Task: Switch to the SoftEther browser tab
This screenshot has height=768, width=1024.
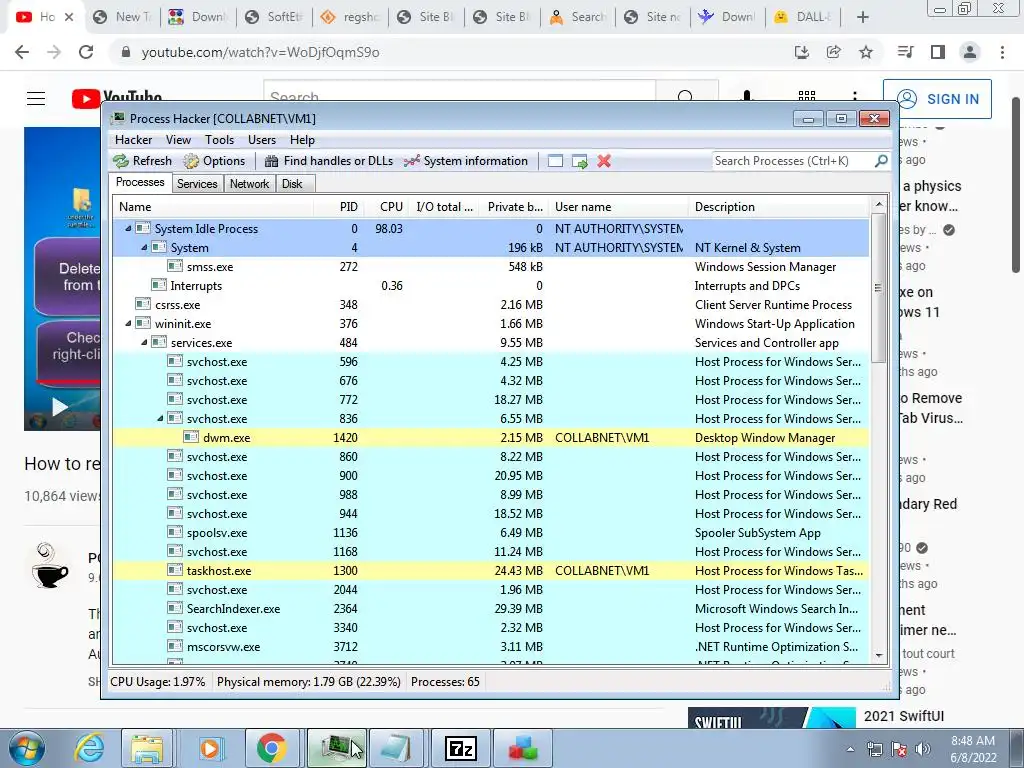Action: coord(274,17)
